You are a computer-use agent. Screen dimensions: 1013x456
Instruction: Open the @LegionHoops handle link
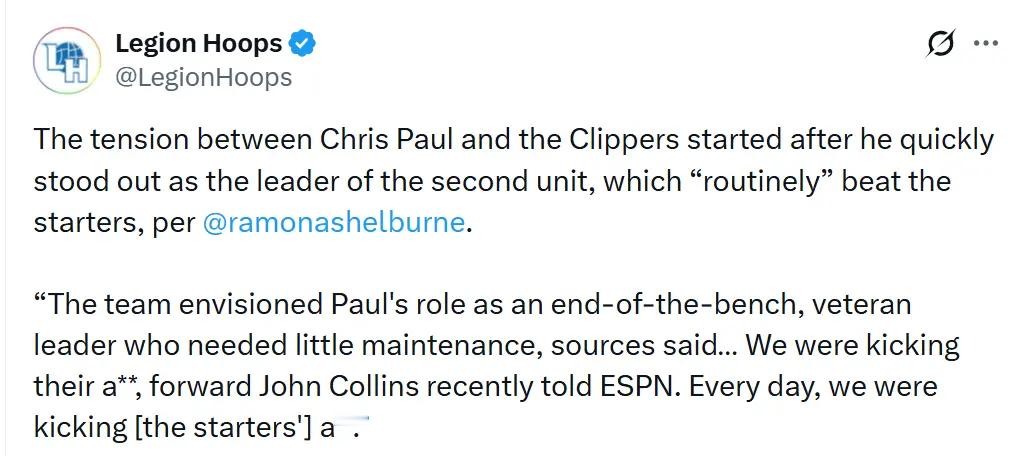pos(203,77)
